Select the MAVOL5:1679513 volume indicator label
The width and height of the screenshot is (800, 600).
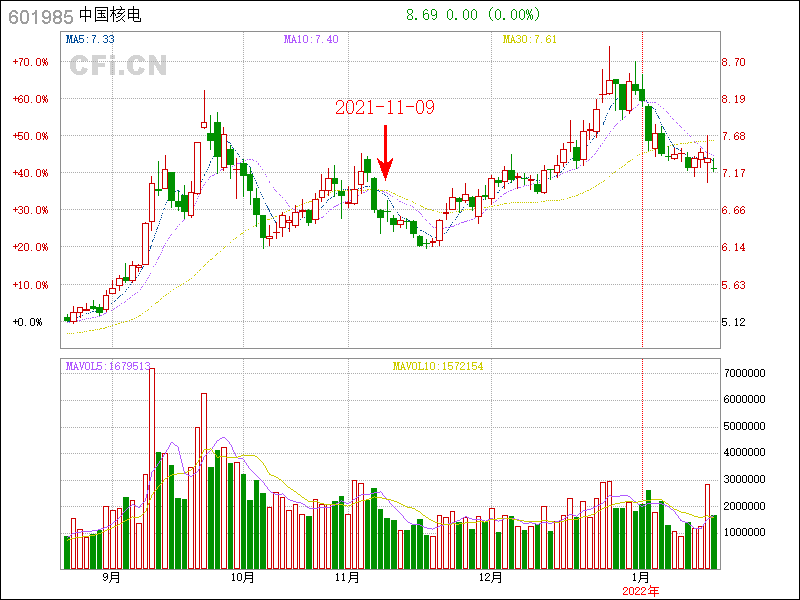tap(107, 367)
